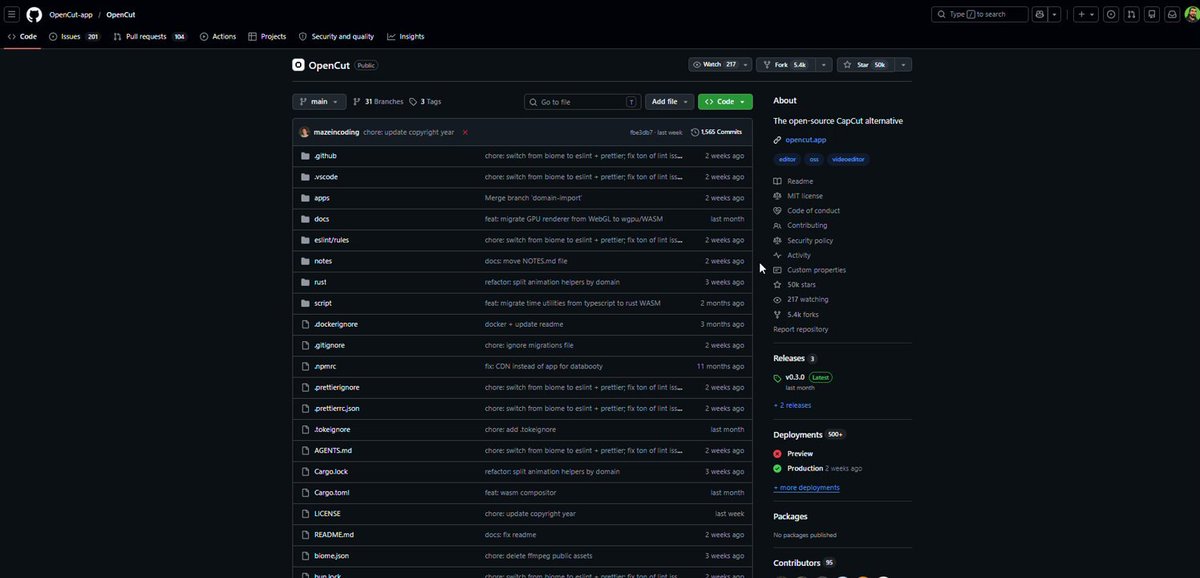Click the commit hash fbe3db7
This screenshot has height=578, width=1200.
[x=641, y=132]
